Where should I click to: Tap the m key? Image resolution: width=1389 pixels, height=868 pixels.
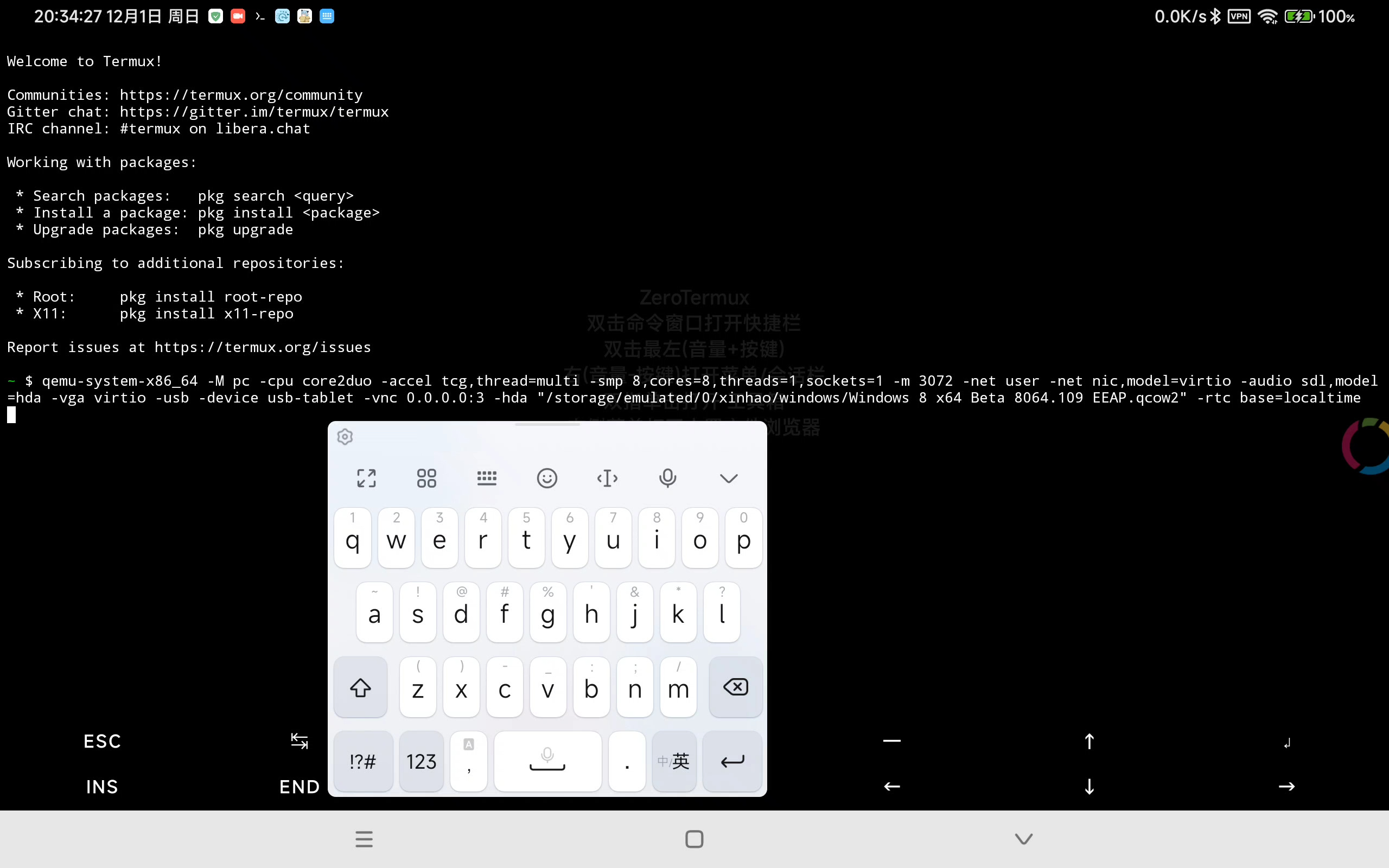point(678,687)
